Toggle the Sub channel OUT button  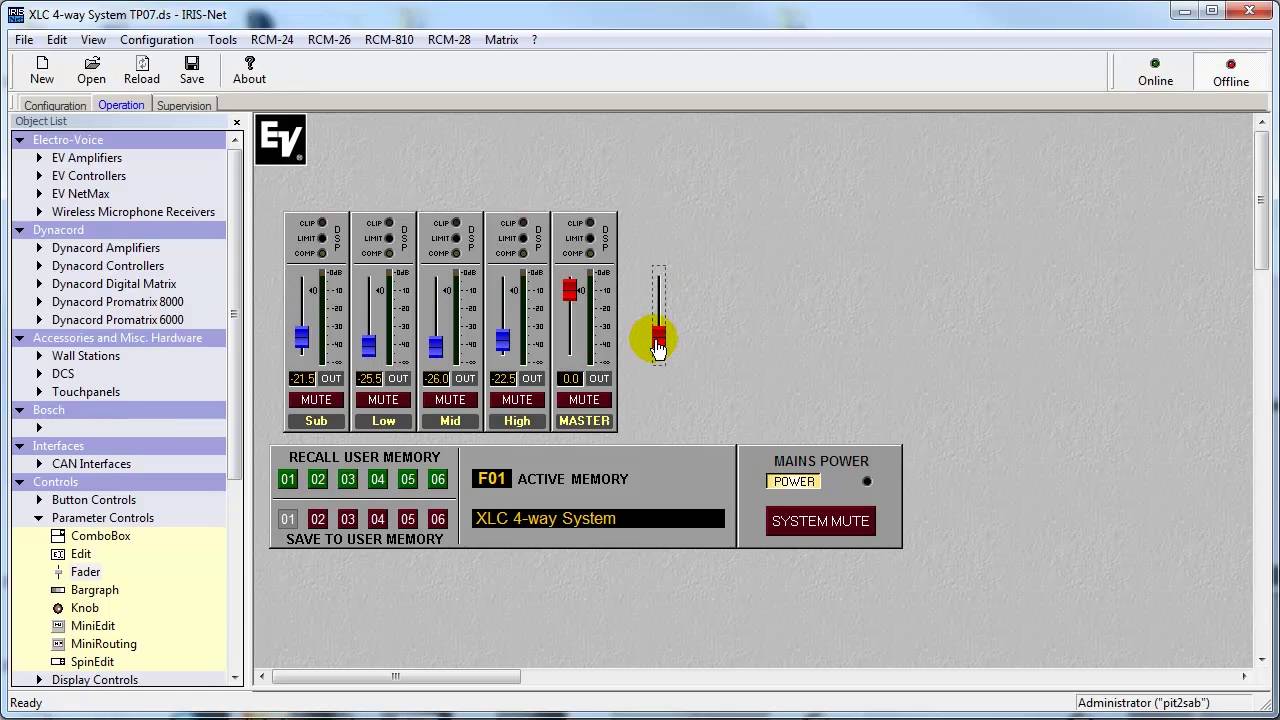331,379
